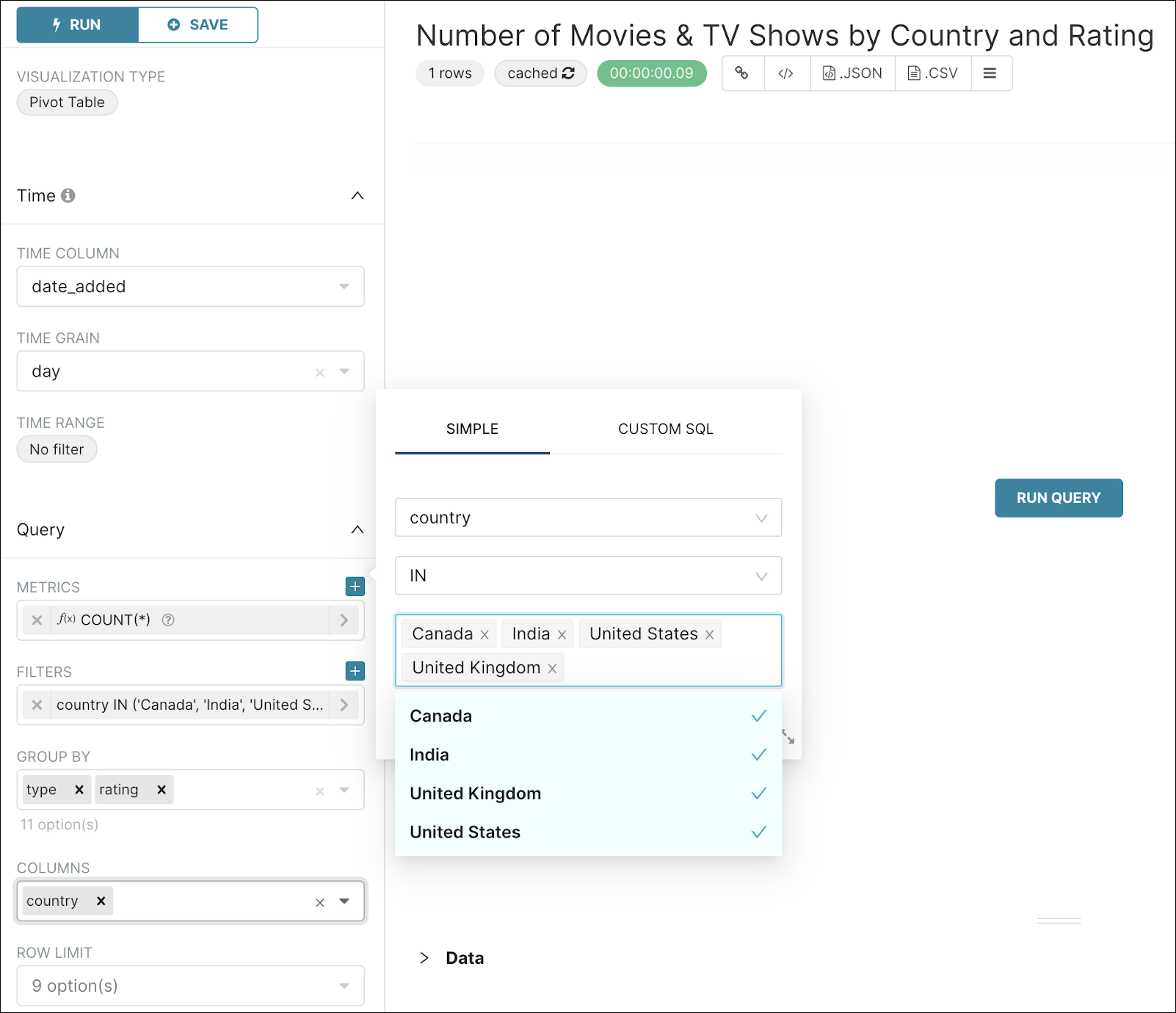The height and width of the screenshot is (1013, 1176).
Task: Click the RUN QUERY button
Action: tap(1058, 498)
